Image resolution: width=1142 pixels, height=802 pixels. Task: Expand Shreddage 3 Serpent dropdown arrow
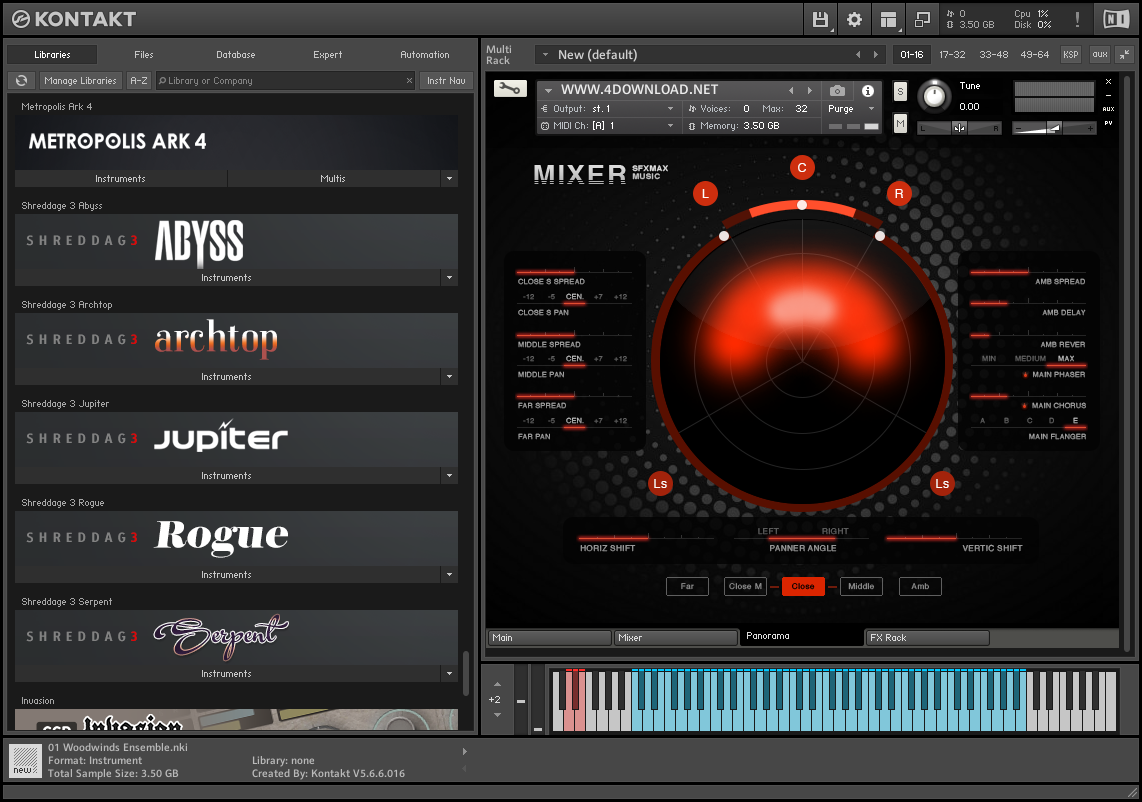click(449, 674)
